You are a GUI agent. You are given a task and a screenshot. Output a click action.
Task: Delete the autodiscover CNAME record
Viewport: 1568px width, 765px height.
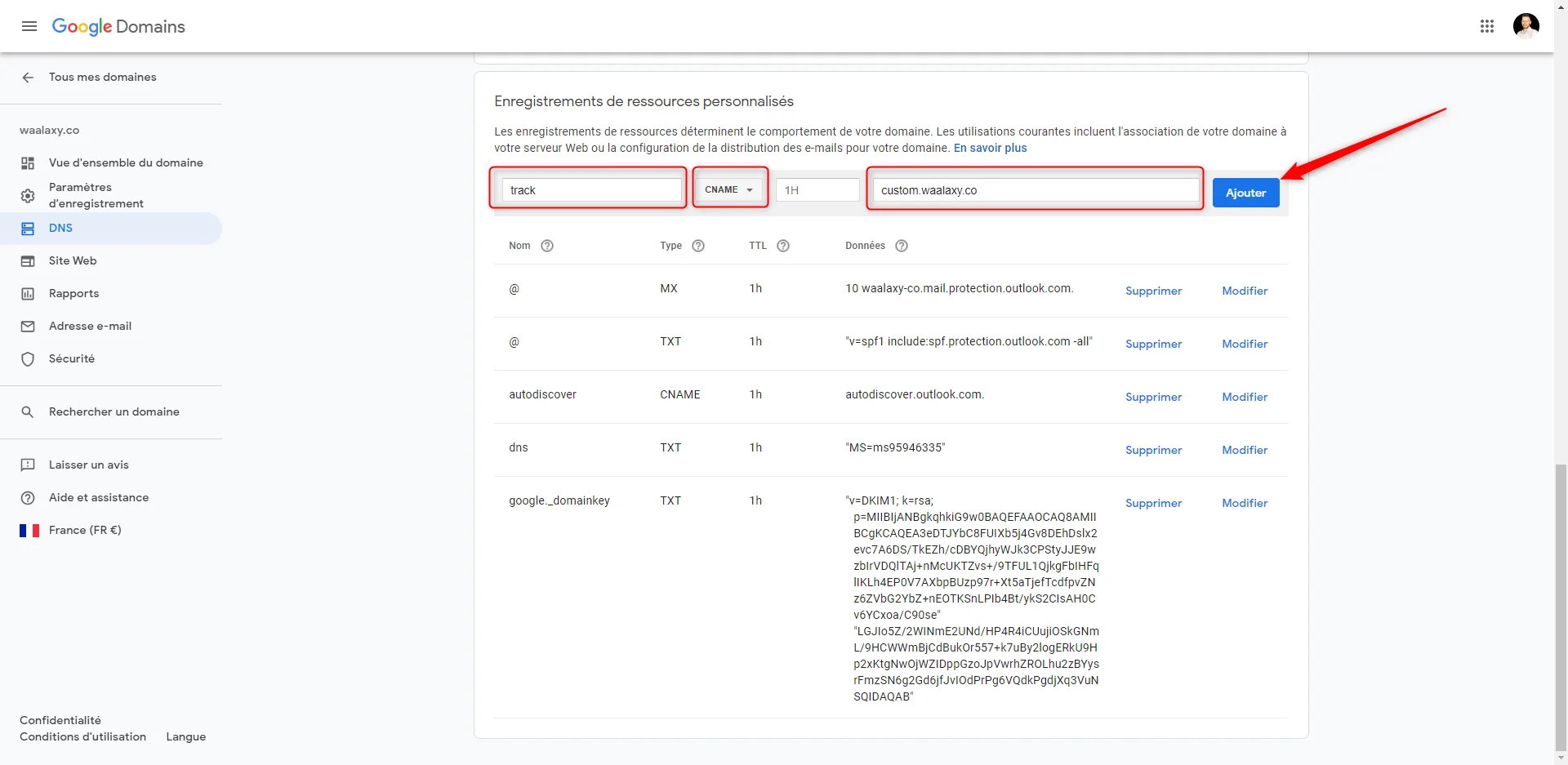click(x=1153, y=397)
